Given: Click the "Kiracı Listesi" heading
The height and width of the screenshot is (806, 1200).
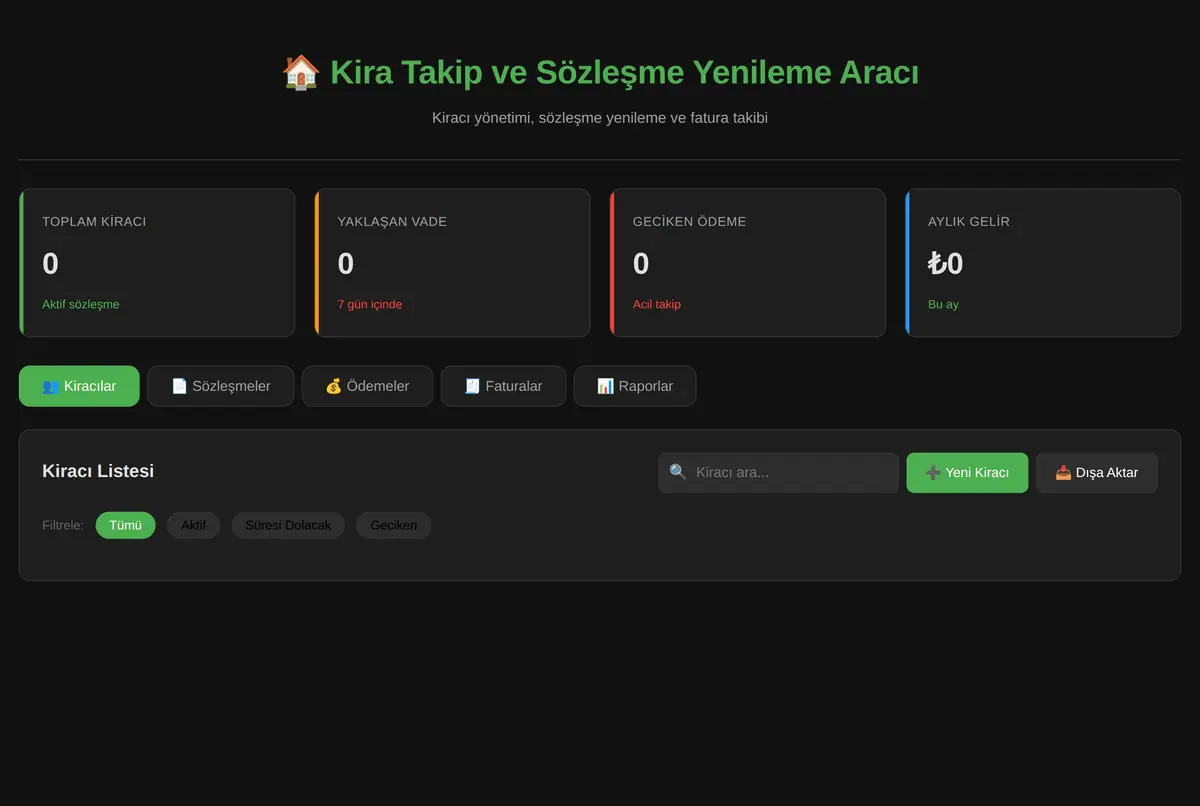Looking at the screenshot, I should tap(98, 471).
